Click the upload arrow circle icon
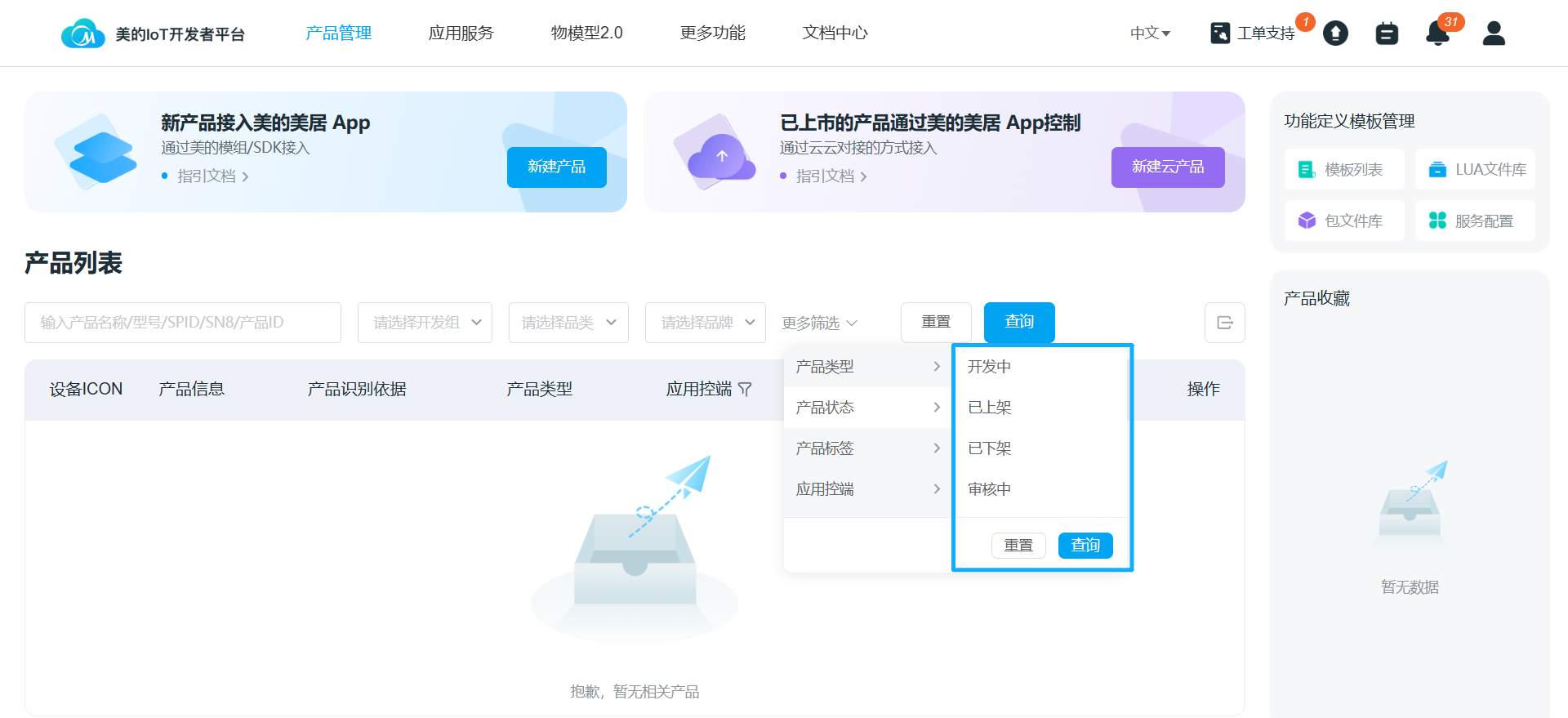This screenshot has width=1568, height=718. click(x=1335, y=33)
